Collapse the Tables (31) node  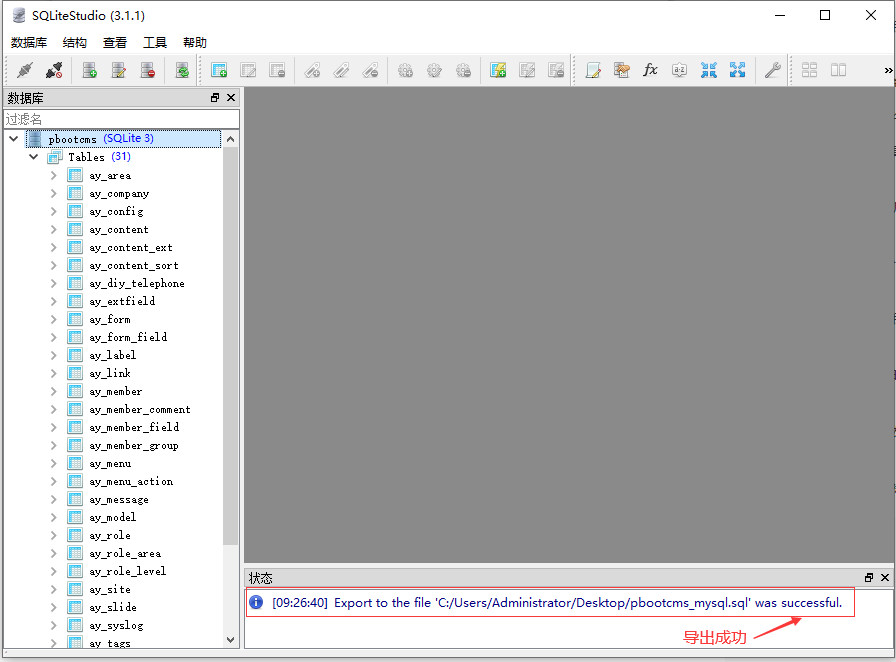pos(34,157)
